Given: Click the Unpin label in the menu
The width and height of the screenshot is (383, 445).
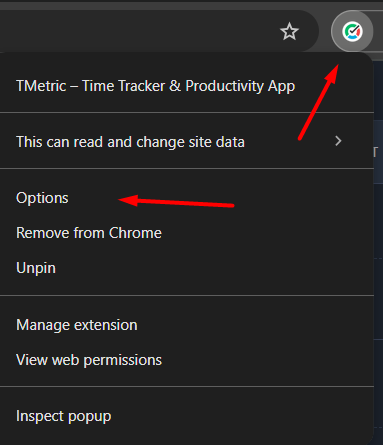Looking at the screenshot, I should pyautogui.click(x=36, y=268).
